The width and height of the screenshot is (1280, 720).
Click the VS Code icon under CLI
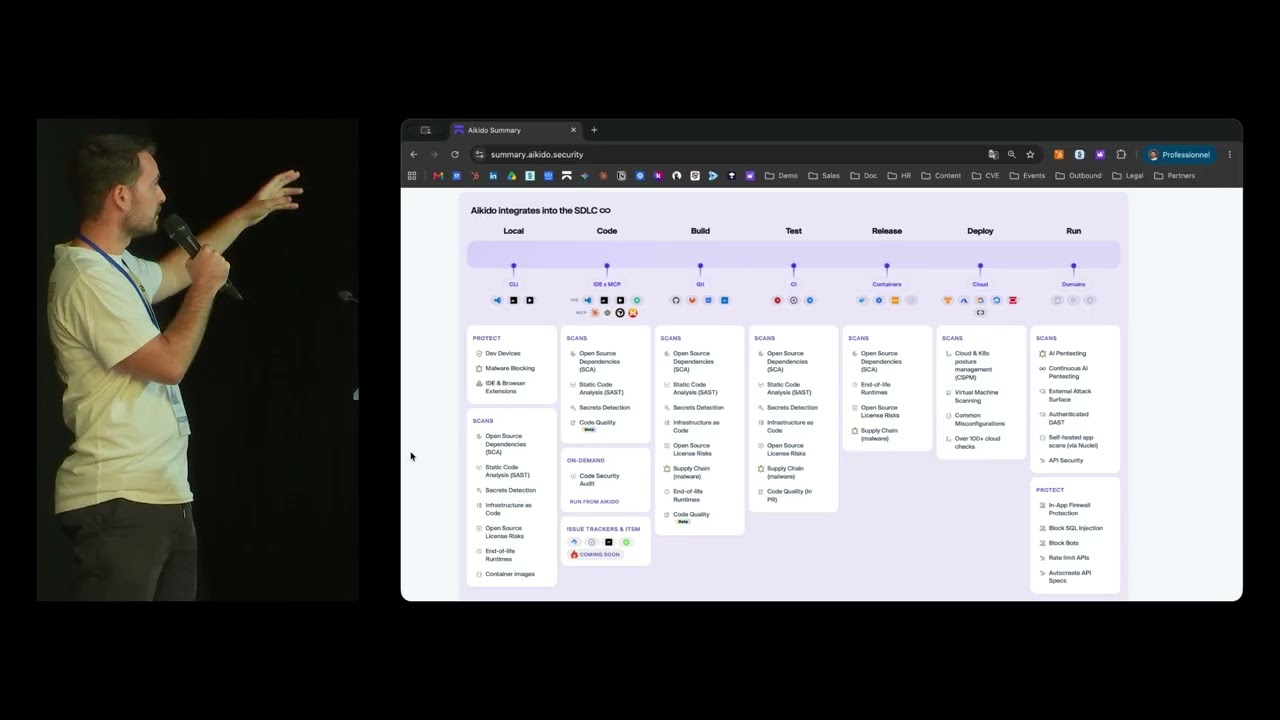[497, 300]
